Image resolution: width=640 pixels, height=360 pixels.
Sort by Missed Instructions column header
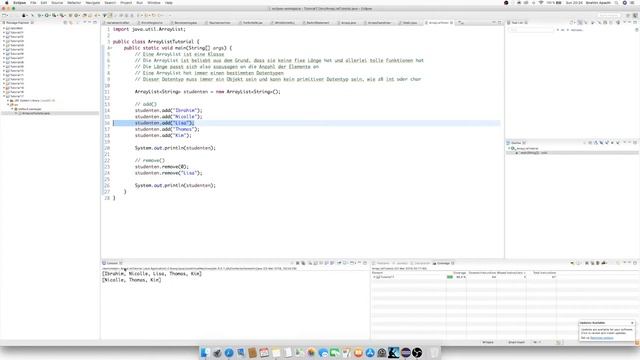[511, 273]
